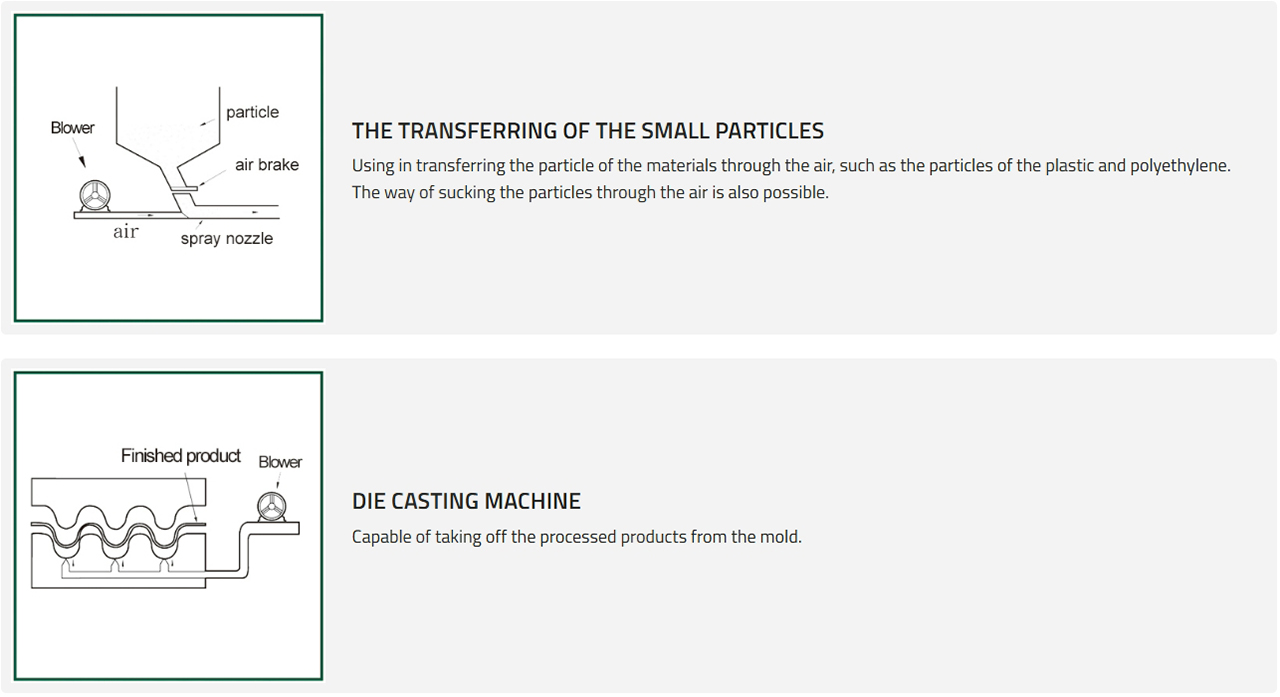Click the sentence about sucking particles through air
Screen dimensions: 1280x697
click(x=590, y=192)
